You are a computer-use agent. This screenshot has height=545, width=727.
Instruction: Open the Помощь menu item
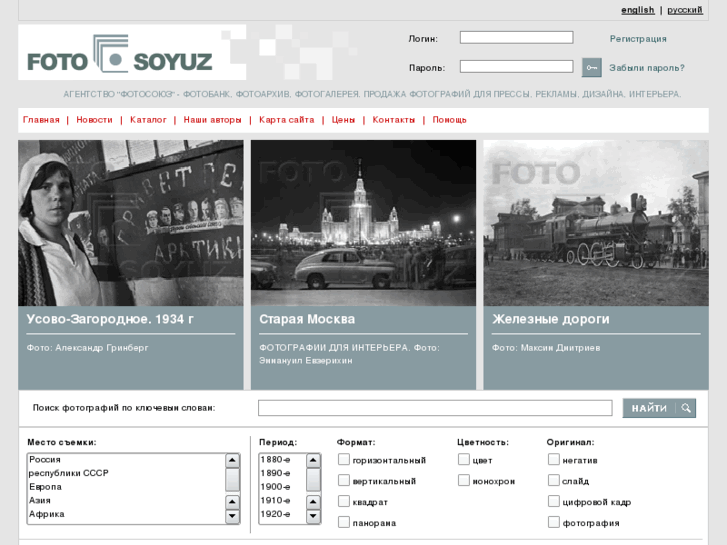449,120
